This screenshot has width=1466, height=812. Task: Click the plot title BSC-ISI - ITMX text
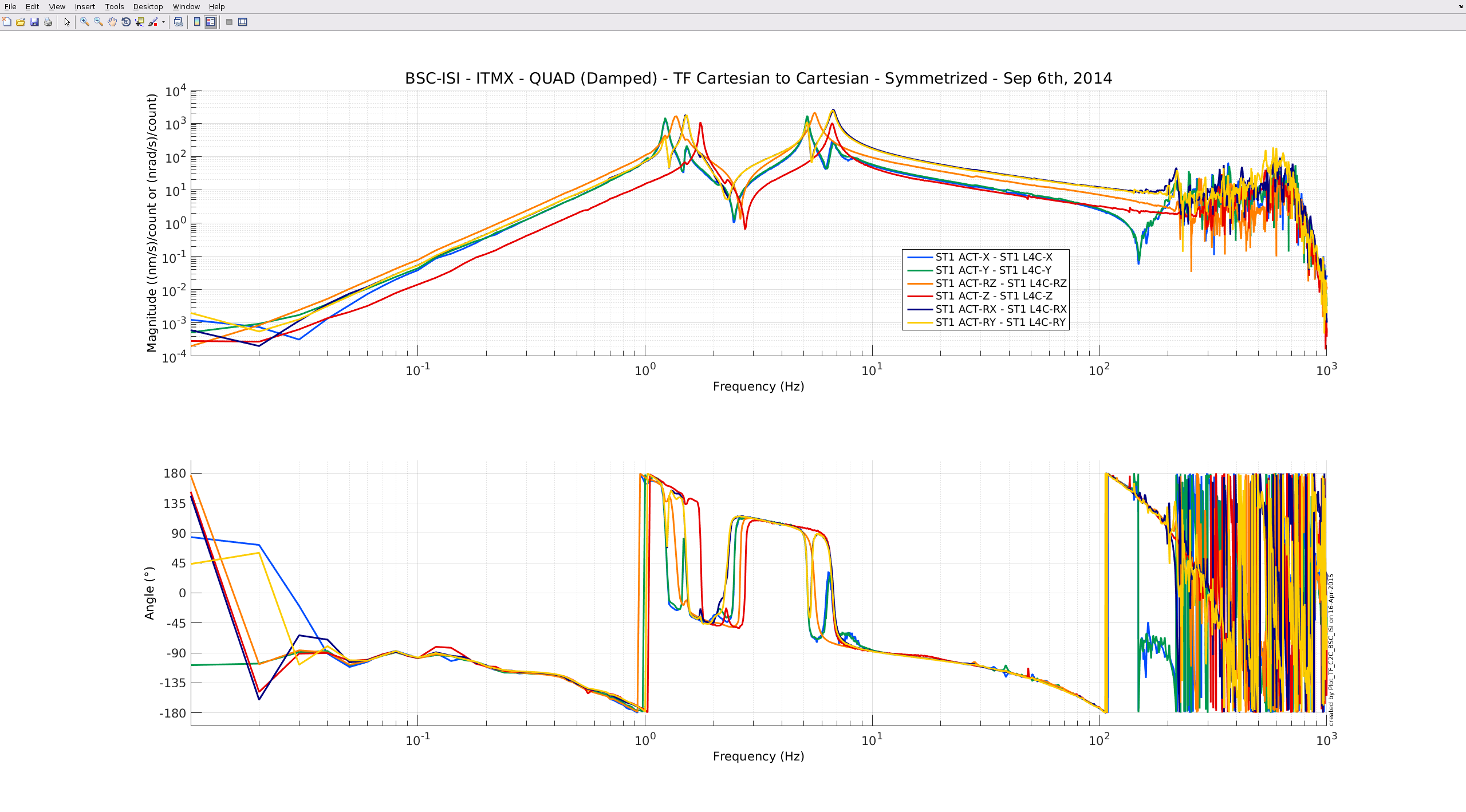pyautogui.click(x=758, y=78)
